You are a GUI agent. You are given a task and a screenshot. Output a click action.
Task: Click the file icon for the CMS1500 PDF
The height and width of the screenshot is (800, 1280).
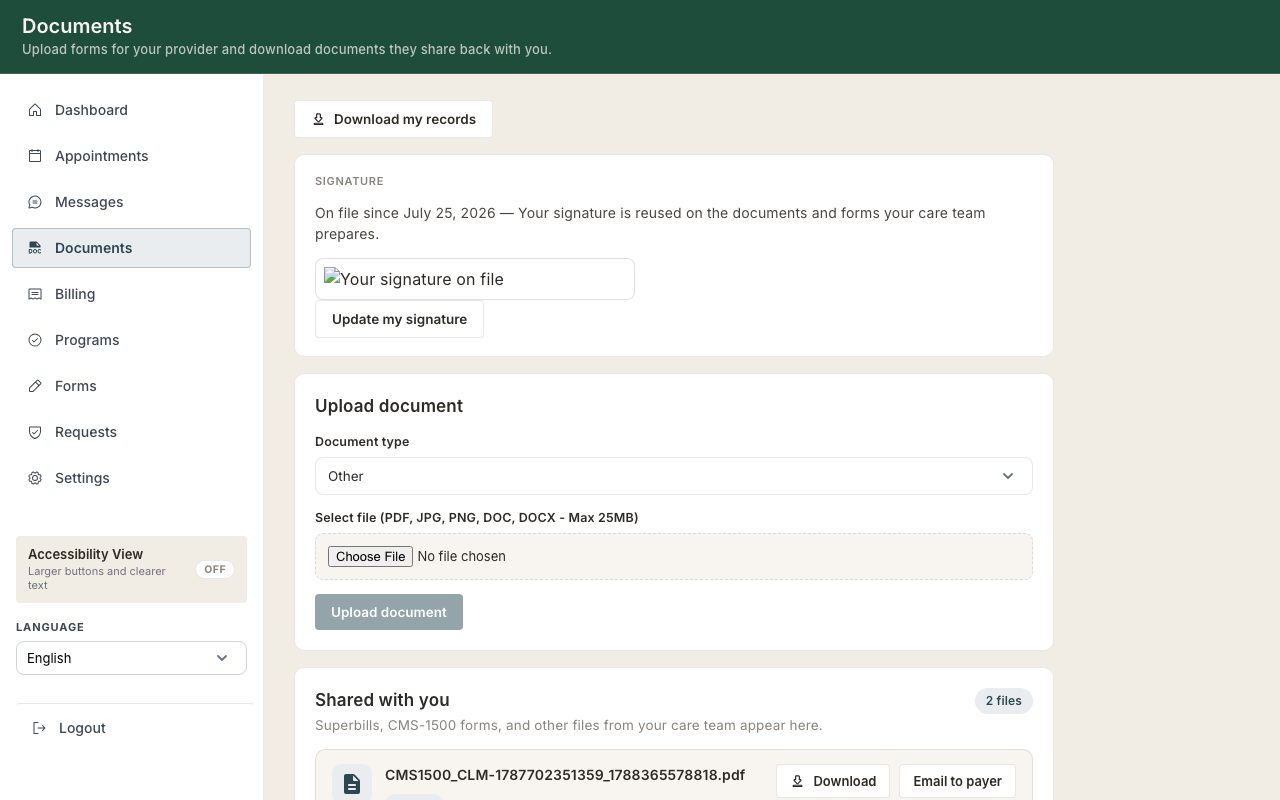352,784
